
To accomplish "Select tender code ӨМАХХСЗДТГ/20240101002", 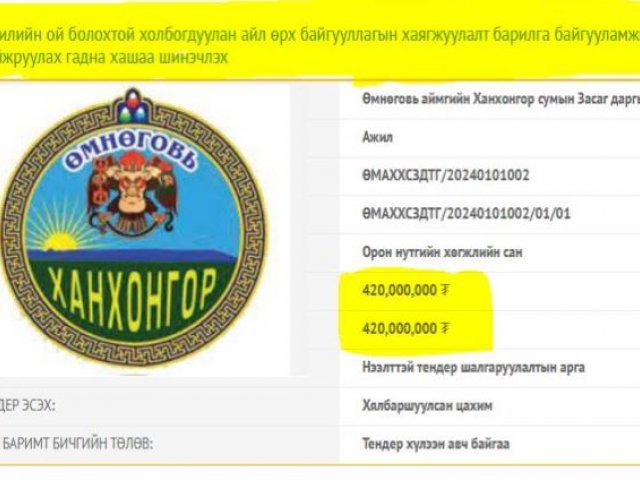I will (x=445, y=176).
